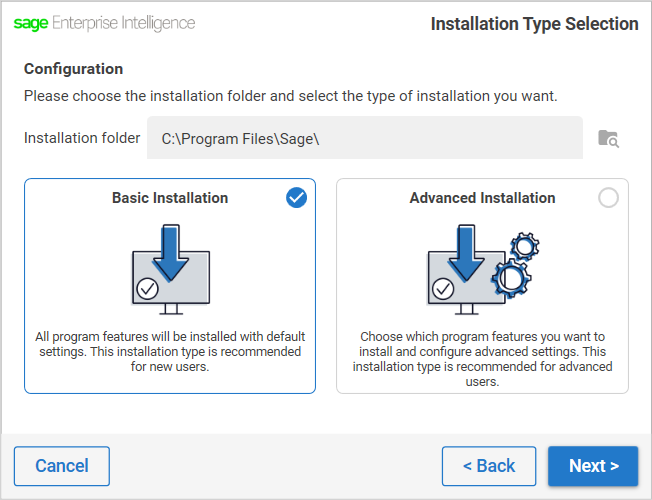Click the sage logo
652x500 pixels.
point(31,23)
